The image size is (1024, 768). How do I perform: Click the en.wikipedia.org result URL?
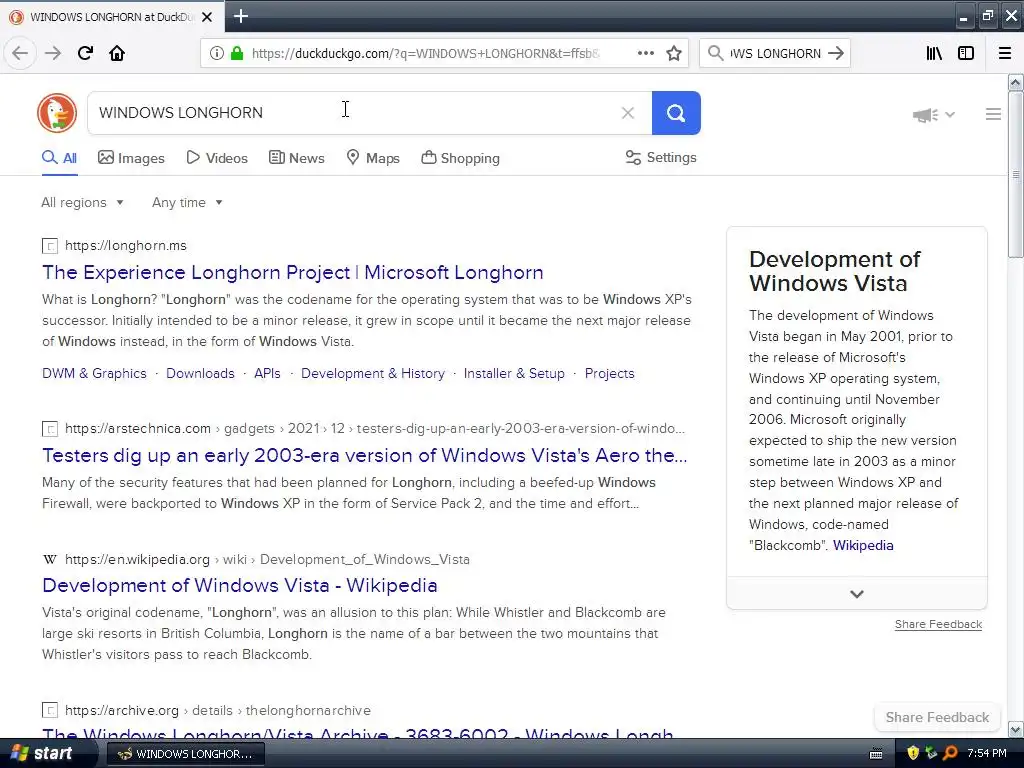[267, 560]
